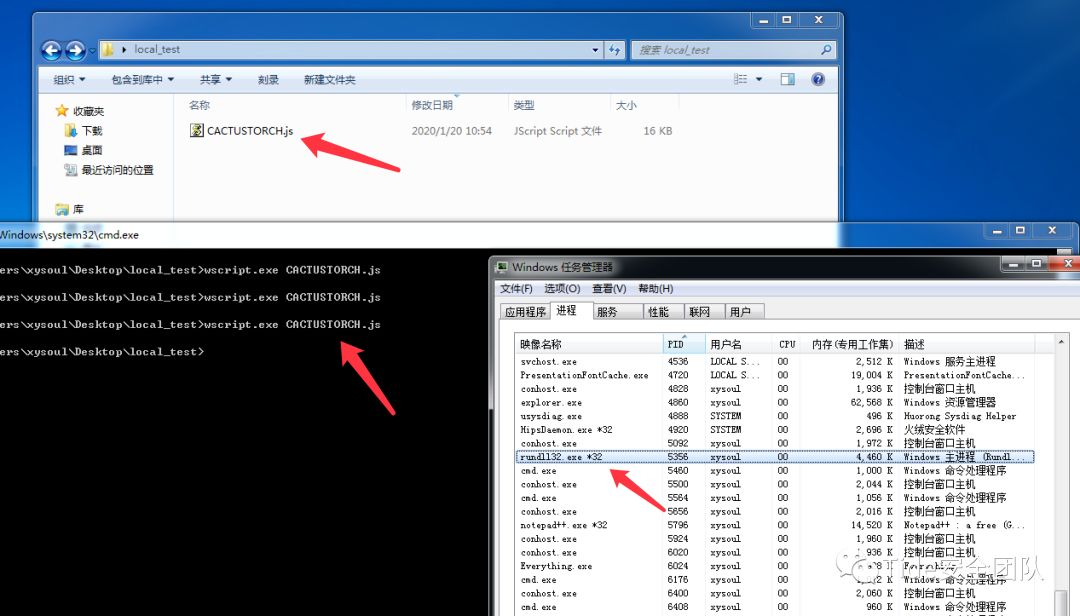Click in the local_test search field
Screen dimensions: 1080x616
(x=727, y=50)
